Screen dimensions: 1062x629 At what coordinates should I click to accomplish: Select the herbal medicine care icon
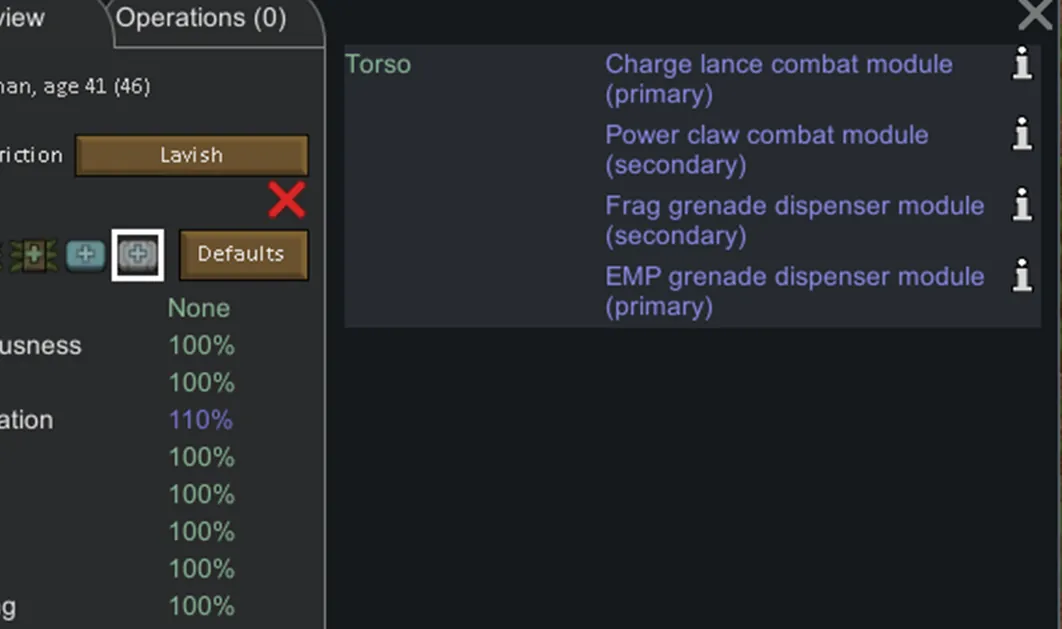coord(34,255)
